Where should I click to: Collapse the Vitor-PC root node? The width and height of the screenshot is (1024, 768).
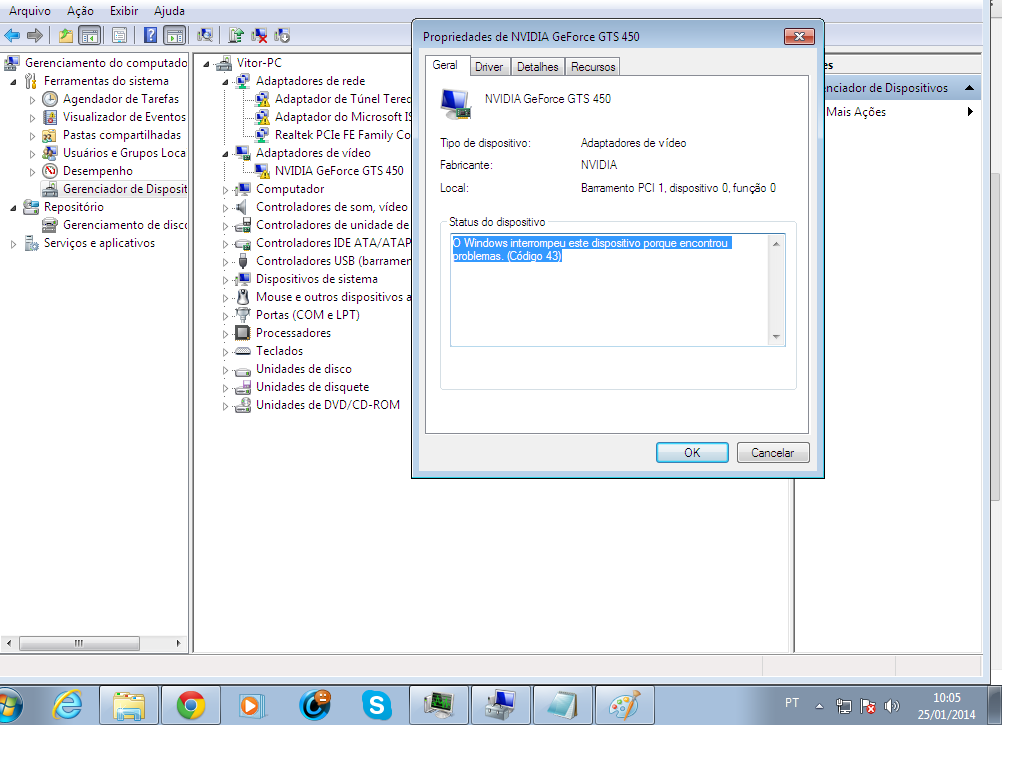206,64
